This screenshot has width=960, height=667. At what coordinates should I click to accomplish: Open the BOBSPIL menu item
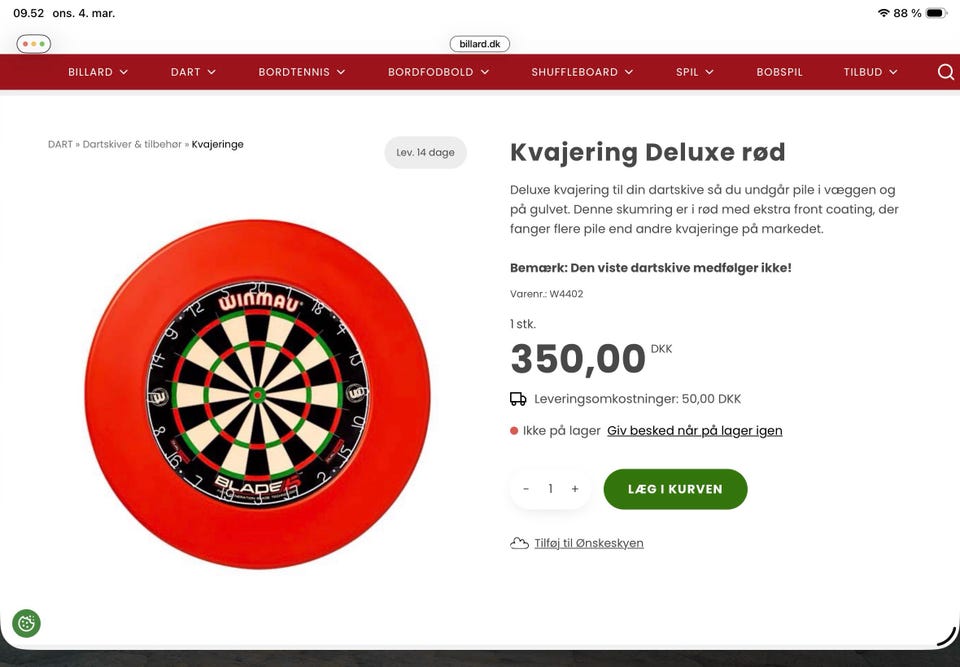click(x=779, y=72)
